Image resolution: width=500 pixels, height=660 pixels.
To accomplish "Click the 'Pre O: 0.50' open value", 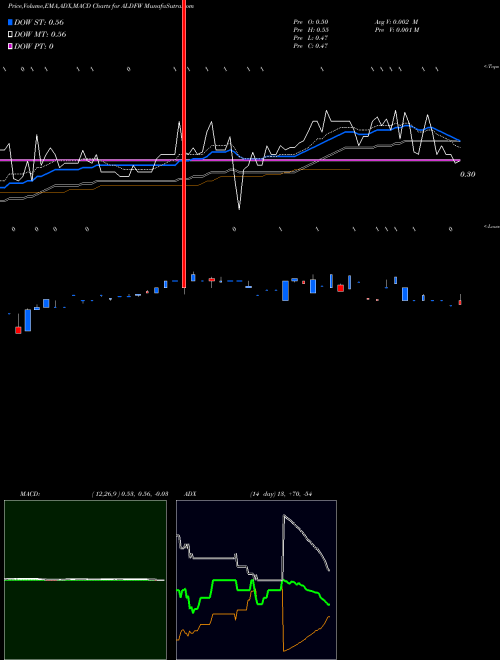I will [311, 22].
